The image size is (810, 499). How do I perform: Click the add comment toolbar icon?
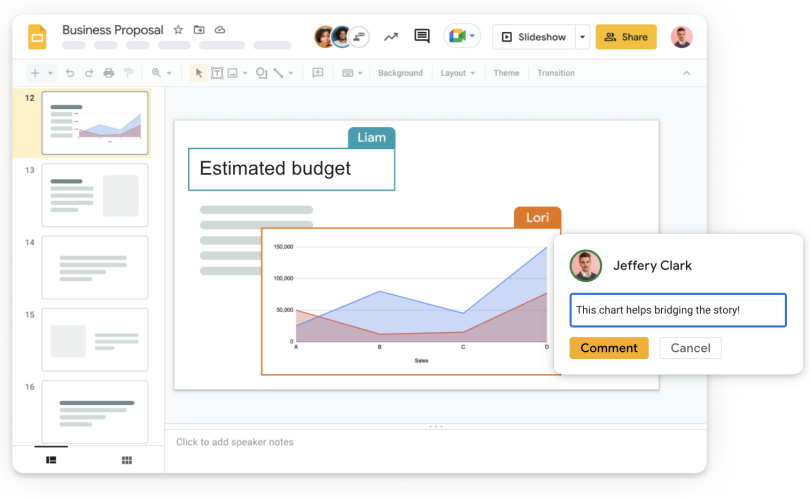[x=318, y=73]
